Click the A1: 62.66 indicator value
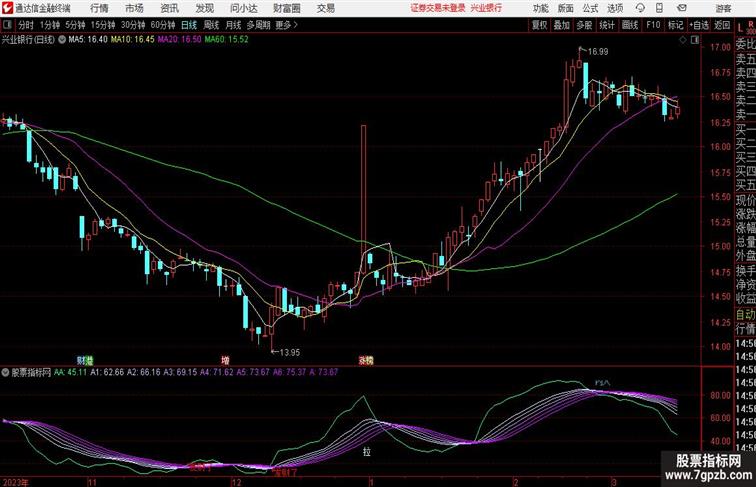This screenshot has height=487, width=756. (x=107, y=372)
